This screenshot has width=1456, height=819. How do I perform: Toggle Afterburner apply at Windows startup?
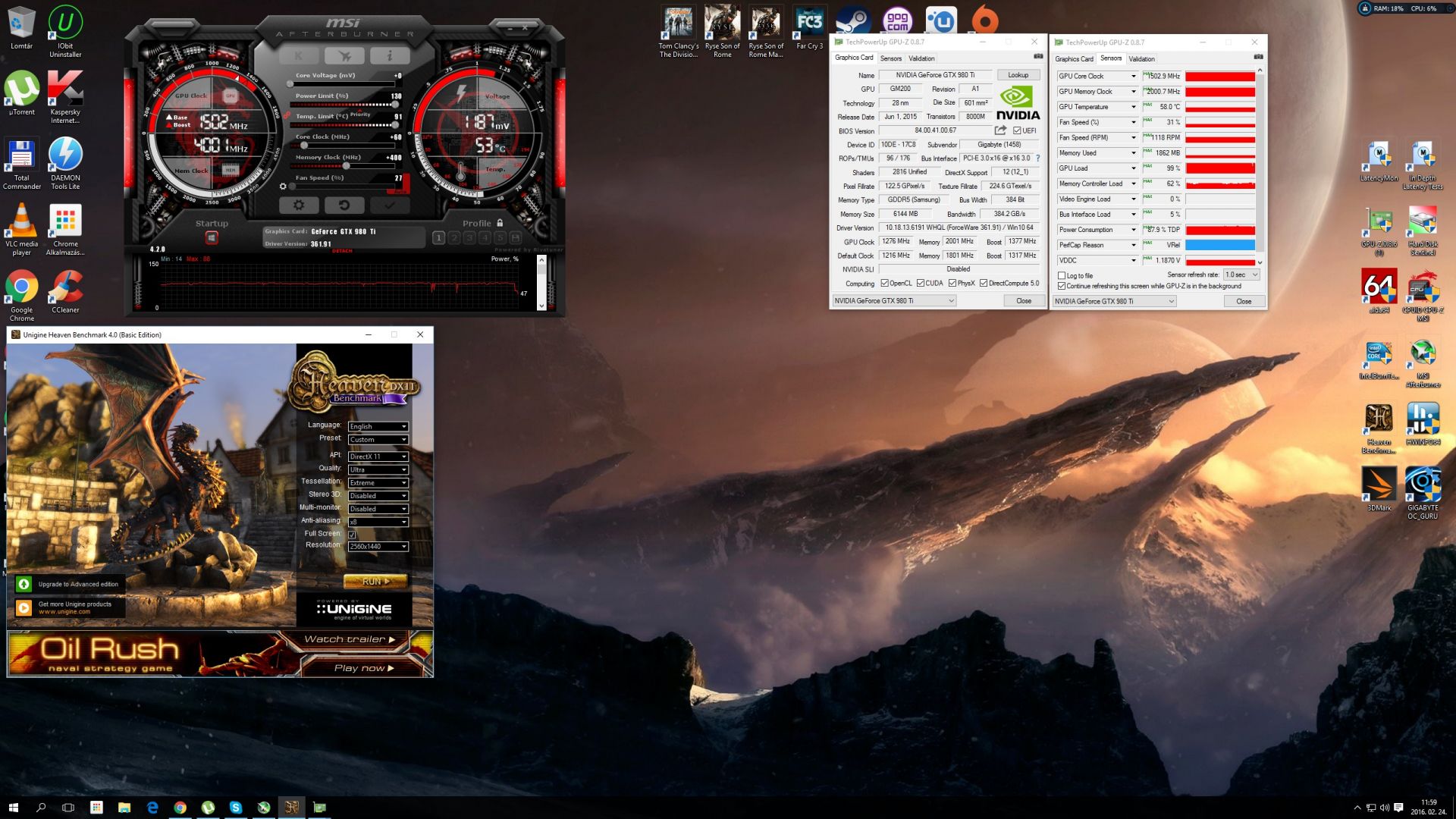(212, 238)
